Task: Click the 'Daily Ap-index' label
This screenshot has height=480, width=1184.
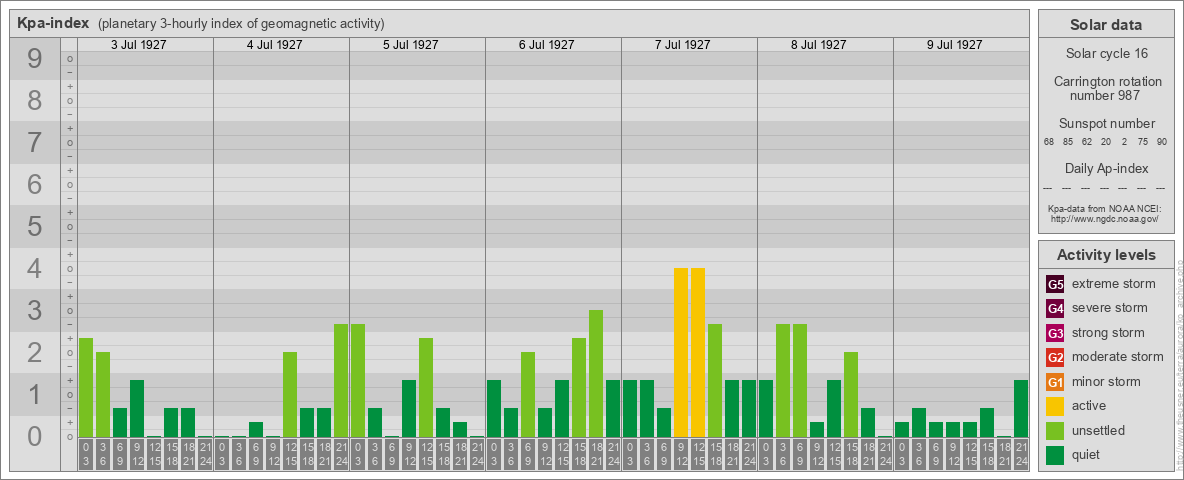Action: 1107,168
